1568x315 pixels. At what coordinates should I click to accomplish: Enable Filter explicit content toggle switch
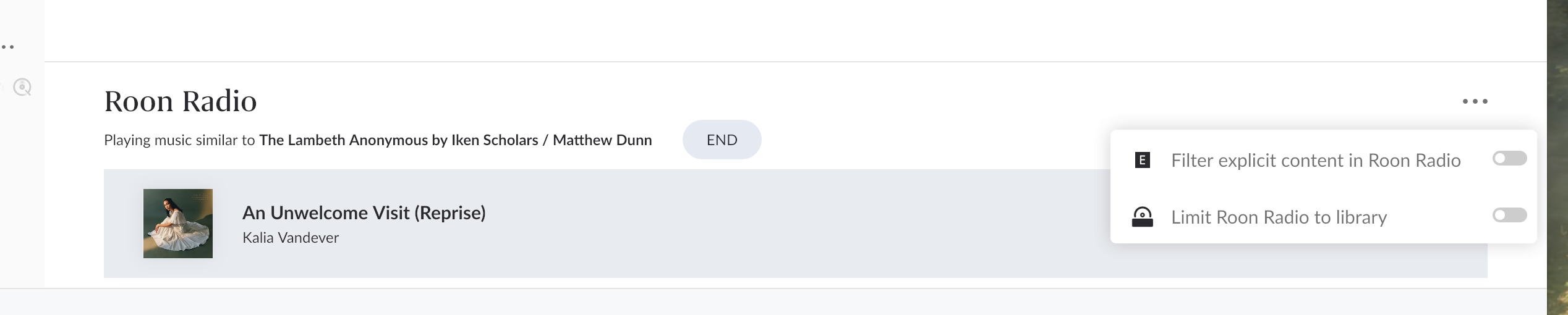click(x=1509, y=159)
